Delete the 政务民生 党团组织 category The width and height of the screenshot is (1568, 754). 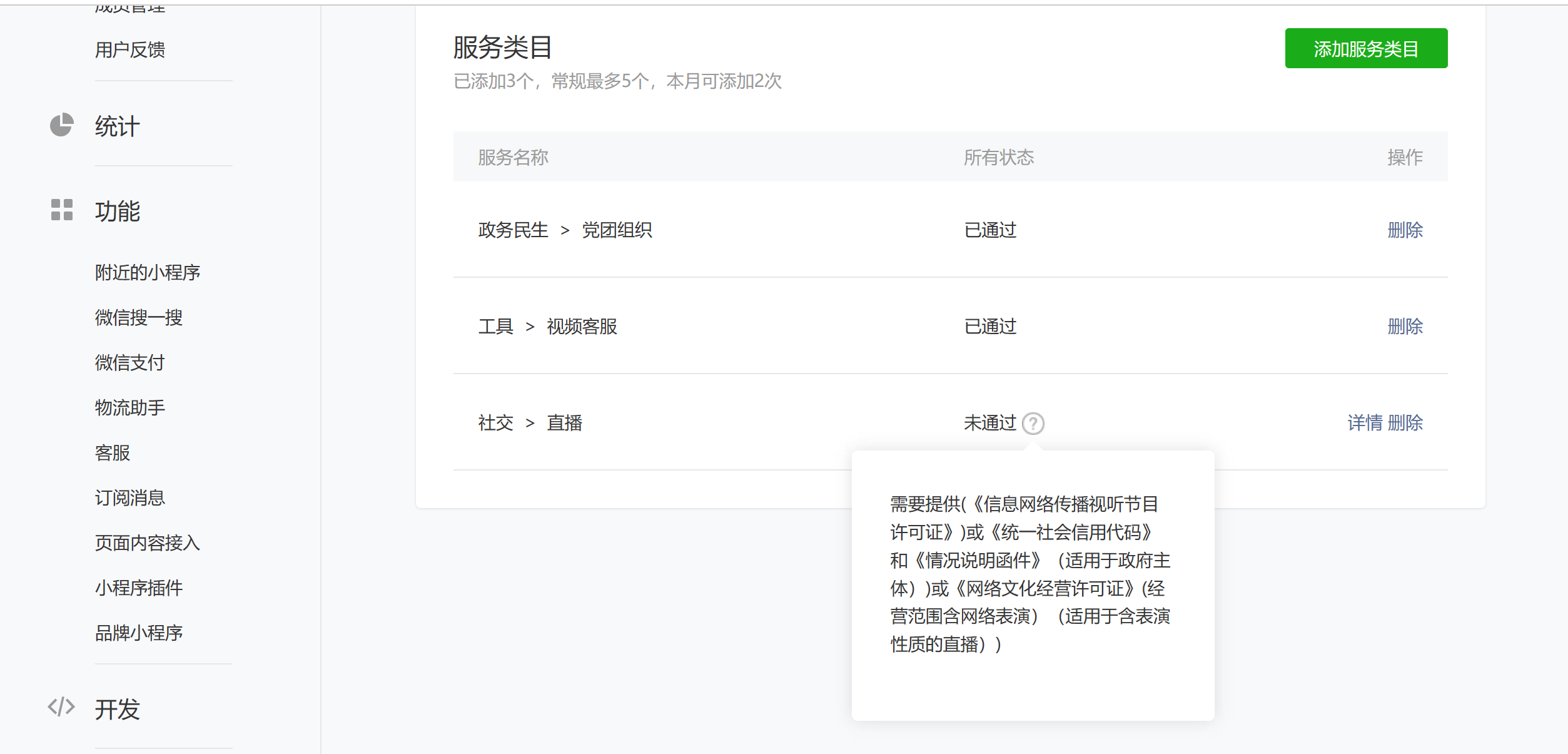tap(1404, 230)
